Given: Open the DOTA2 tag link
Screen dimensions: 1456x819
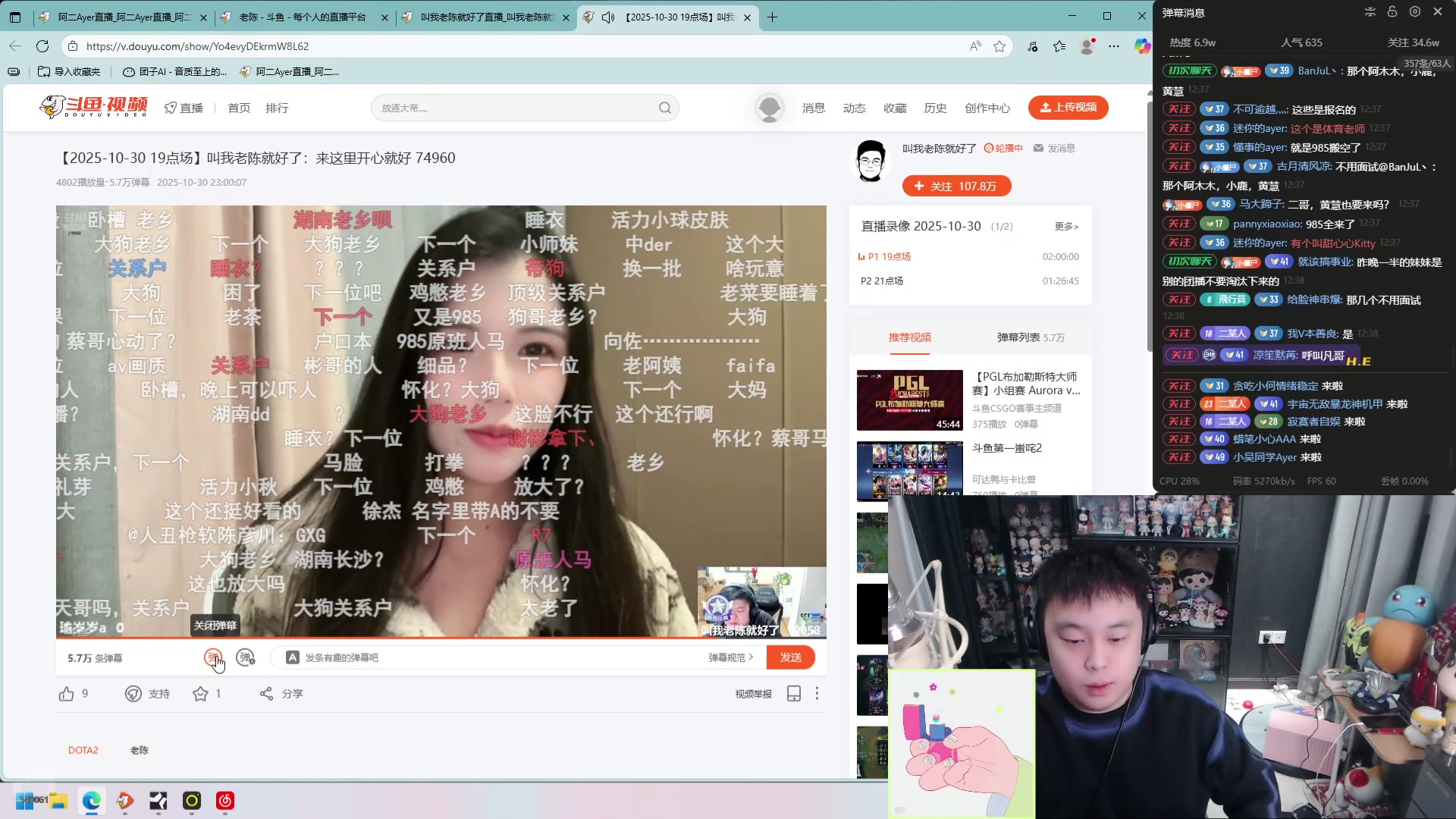Looking at the screenshot, I should 83,749.
